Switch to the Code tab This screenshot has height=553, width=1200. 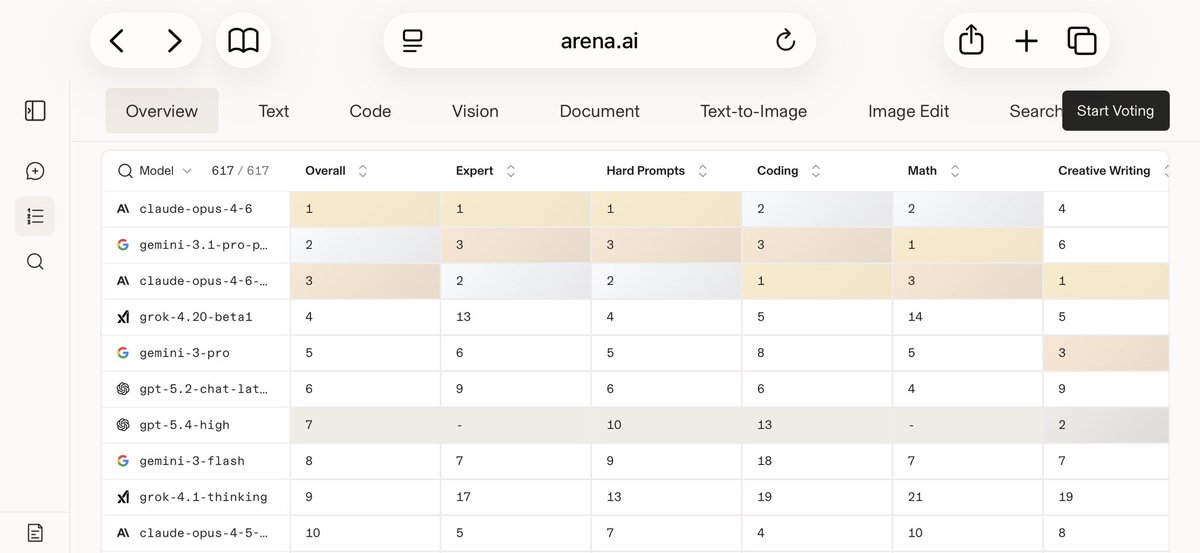(x=370, y=111)
